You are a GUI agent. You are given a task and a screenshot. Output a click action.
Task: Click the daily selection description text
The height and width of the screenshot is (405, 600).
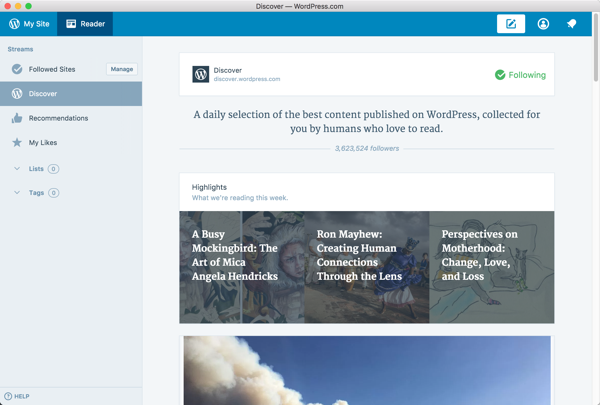click(x=367, y=121)
